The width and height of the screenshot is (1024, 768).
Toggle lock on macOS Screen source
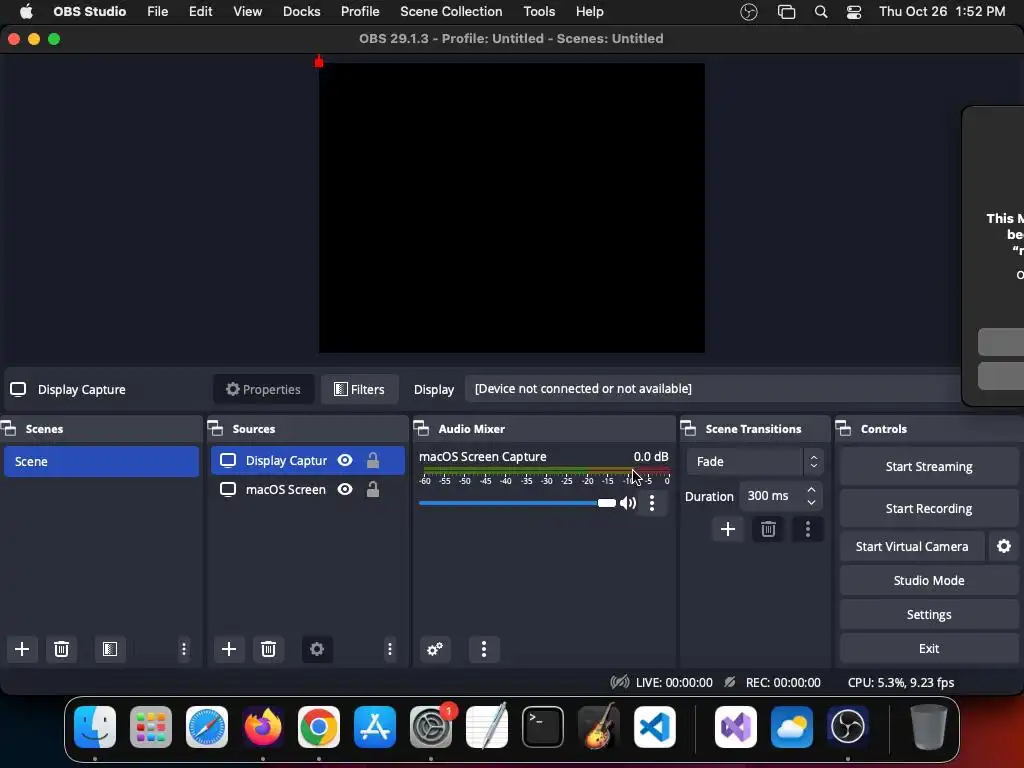pos(373,489)
